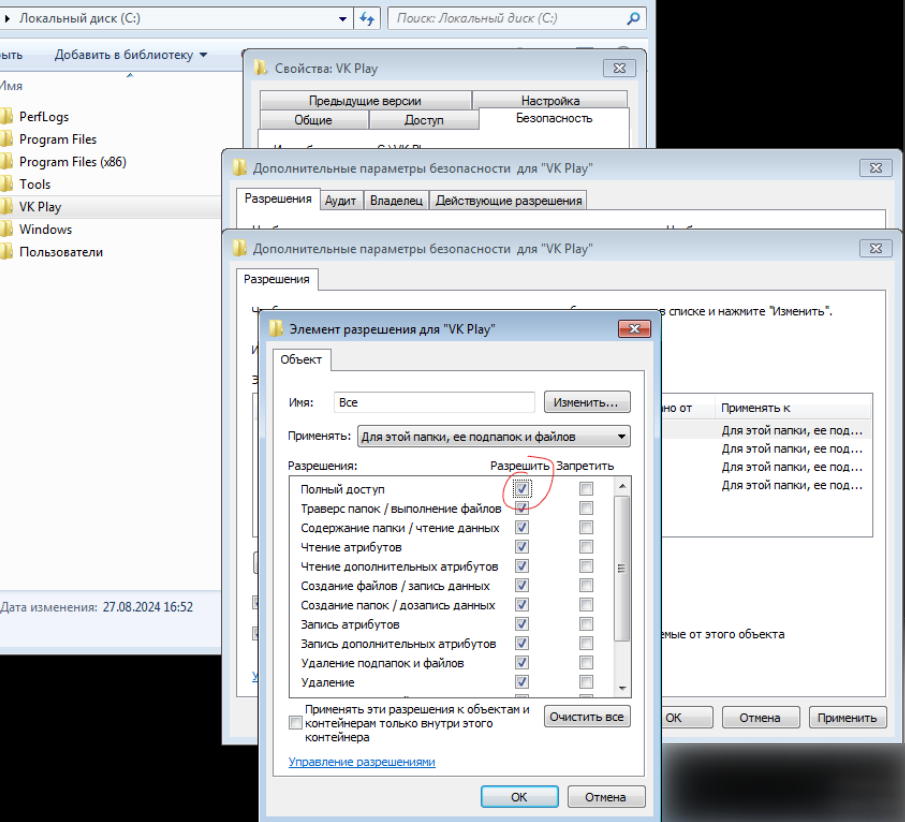Toggle Deny for 'Содержание папки / чтение данных'
The height and width of the screenshot is (822, 905).
pyautogui.click(x=586, y=528)
